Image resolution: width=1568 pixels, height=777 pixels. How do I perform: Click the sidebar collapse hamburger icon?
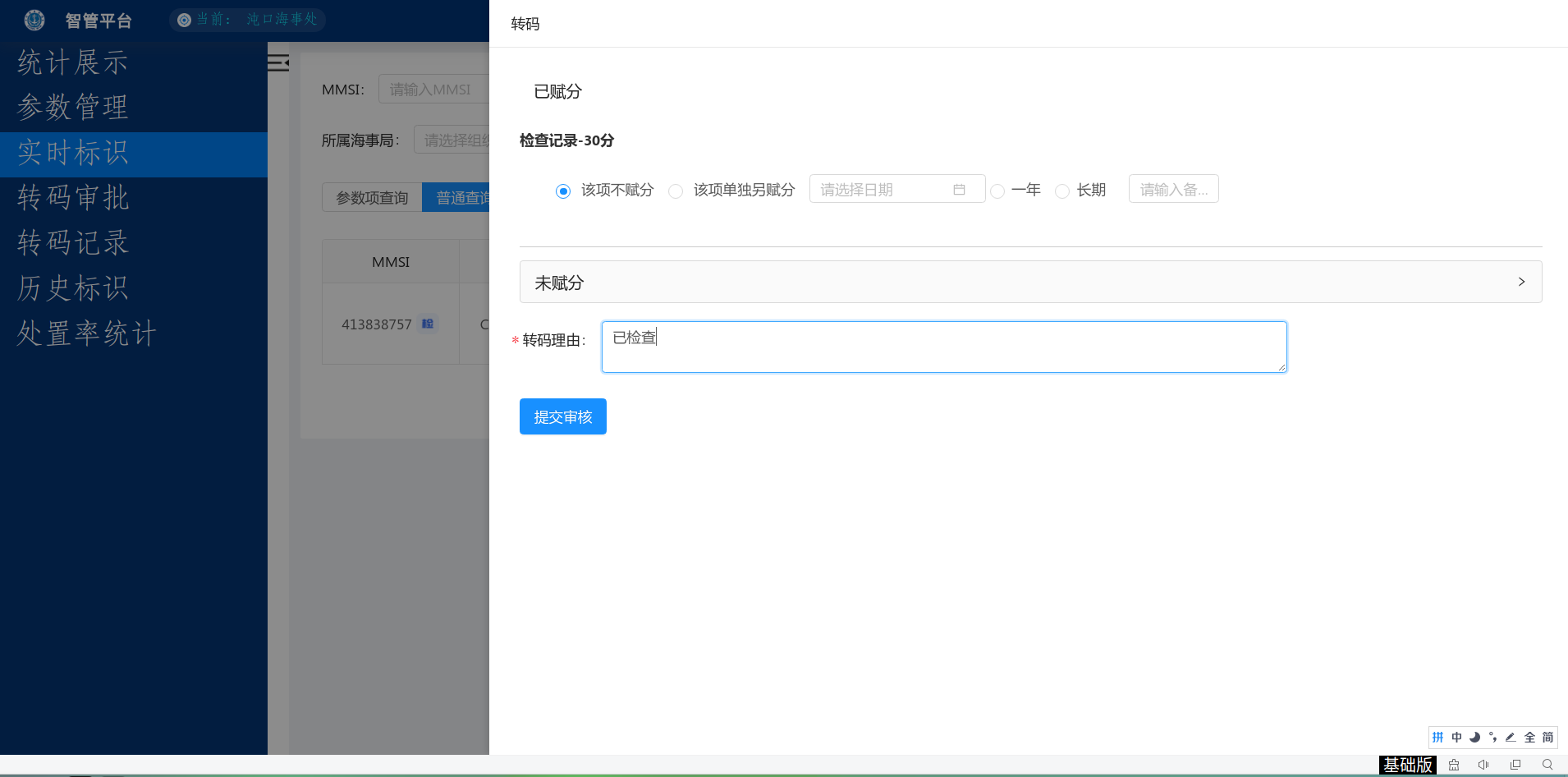click(278, 62)
